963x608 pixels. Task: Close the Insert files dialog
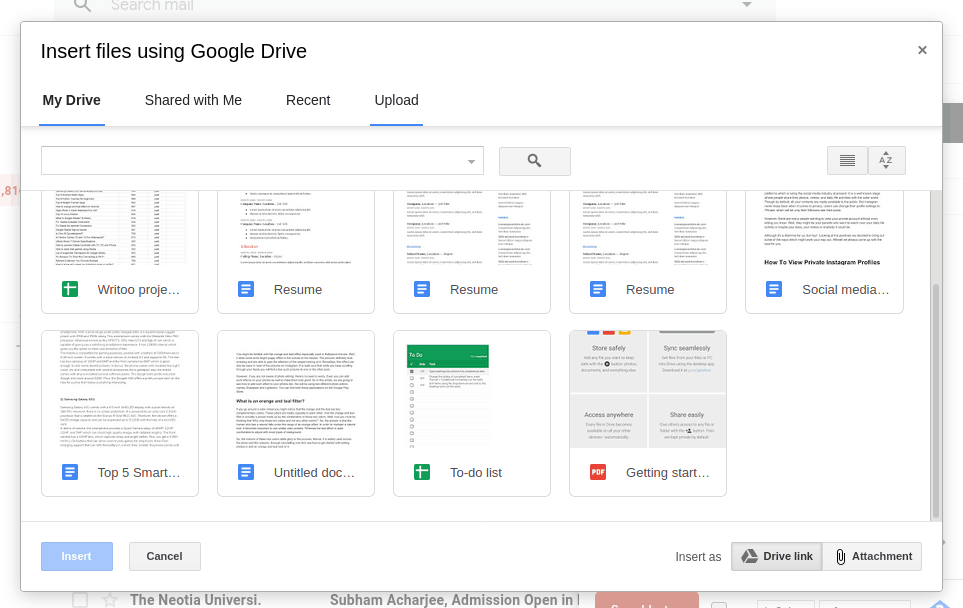[x=922, y=50]
